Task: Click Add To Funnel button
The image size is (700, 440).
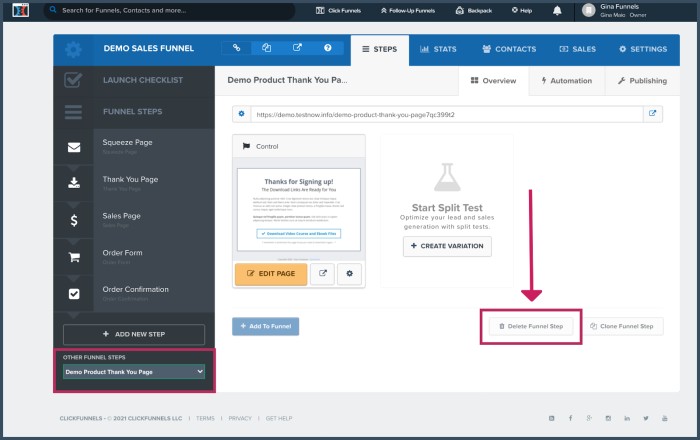Action: coord(266,326)
